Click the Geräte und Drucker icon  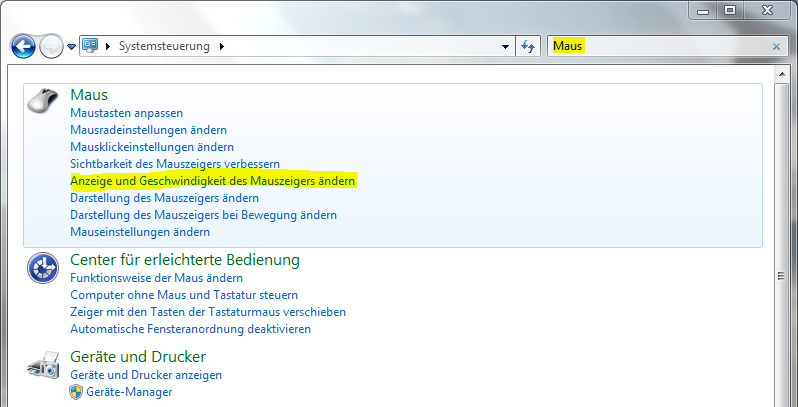[x=42, y=364]
